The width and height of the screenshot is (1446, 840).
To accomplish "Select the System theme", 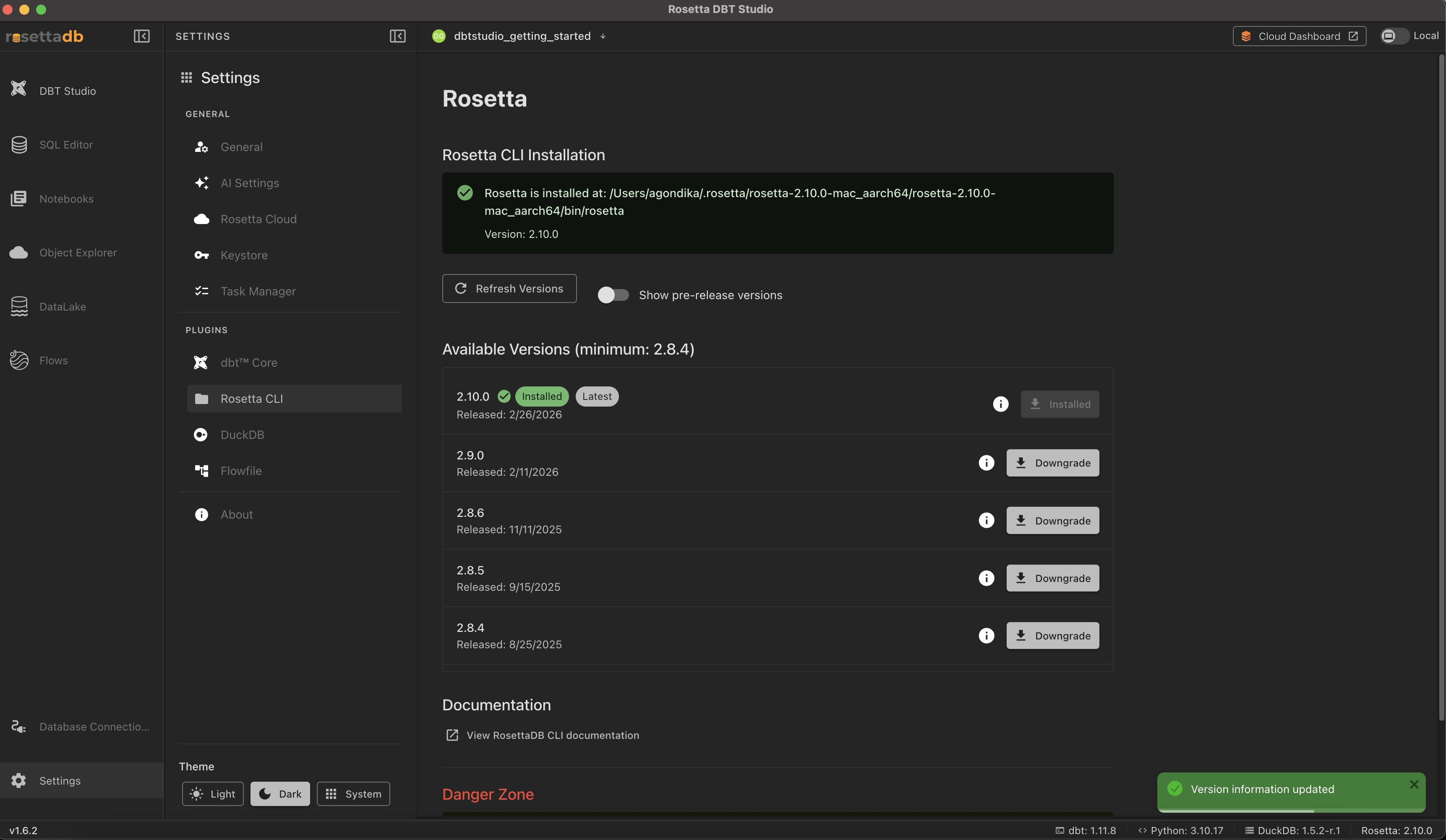I will (x=353, y=793).
